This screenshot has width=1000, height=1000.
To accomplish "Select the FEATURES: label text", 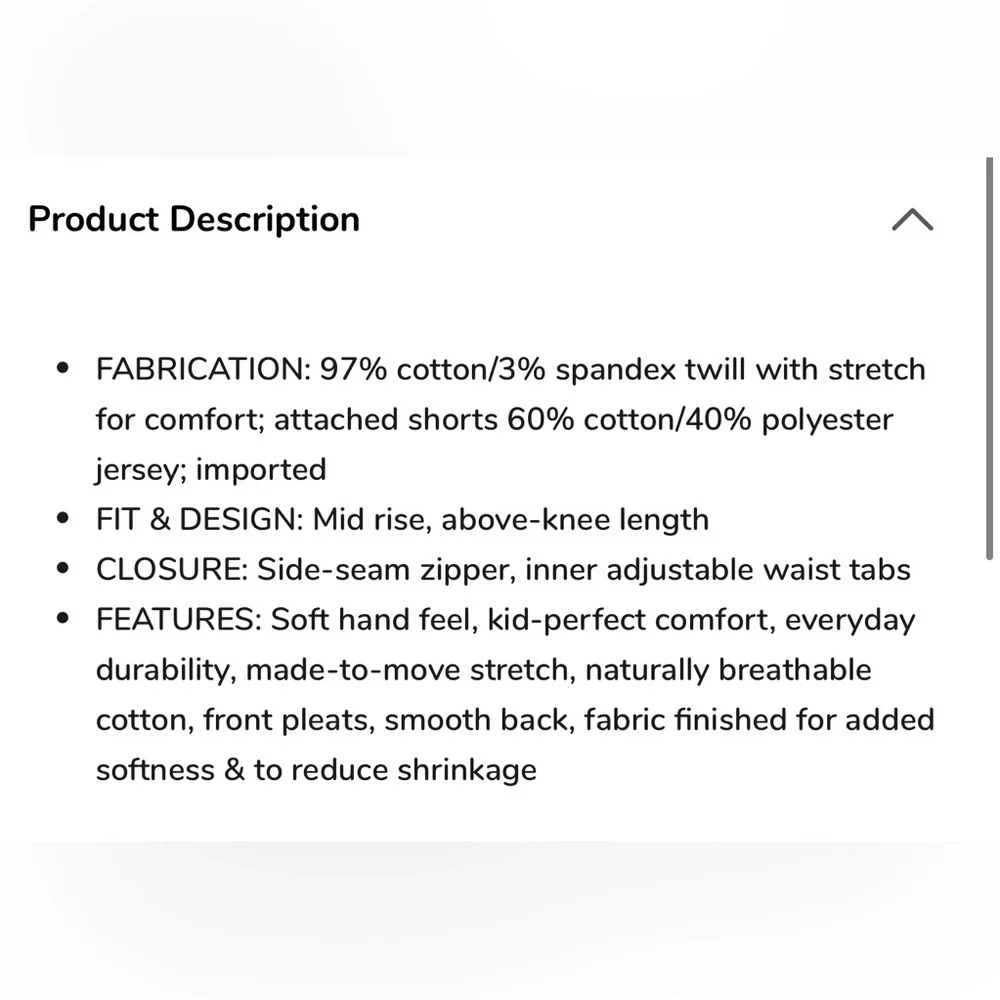I will [x=179, y=619].
